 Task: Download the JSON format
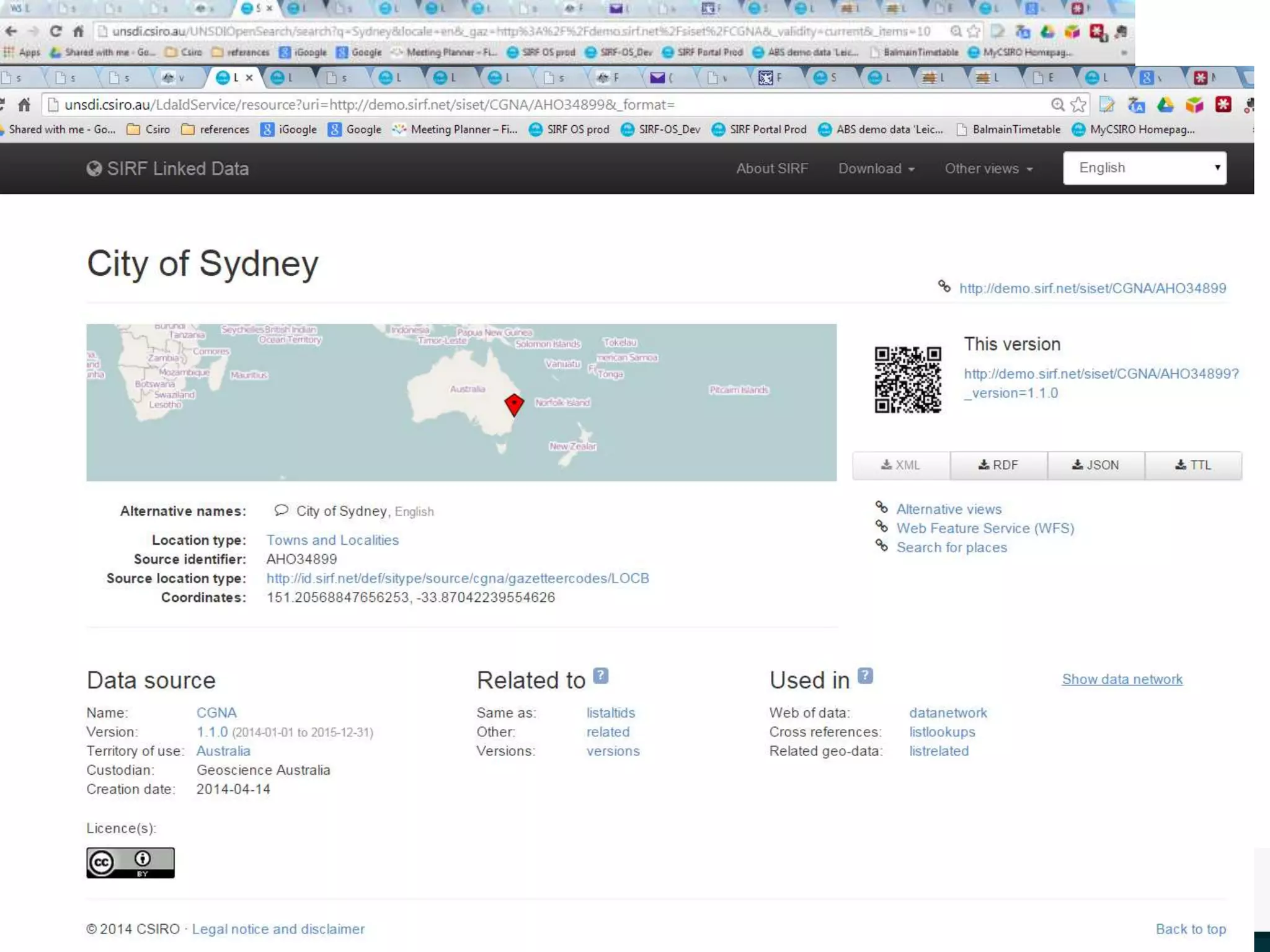(1096, 465)
